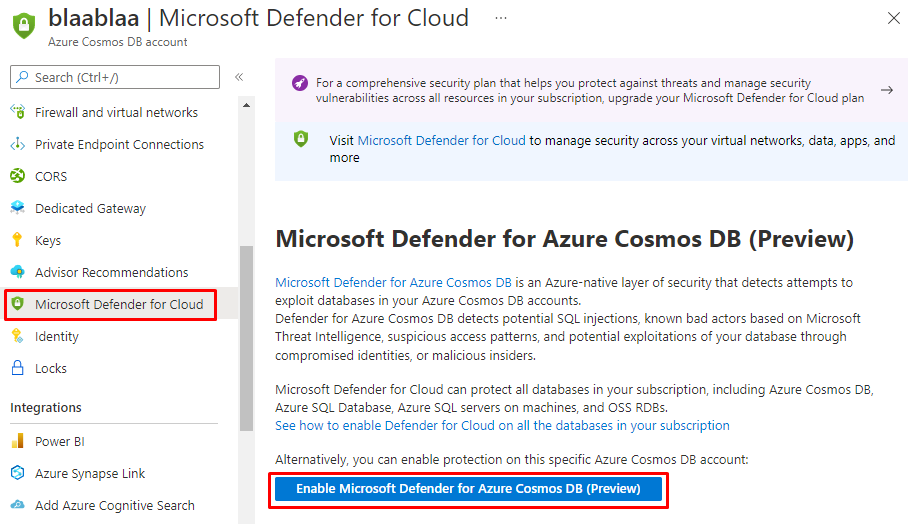908x524 pixels.
Task: Click the Power BI icon
Action: click(x=17, y=441)
